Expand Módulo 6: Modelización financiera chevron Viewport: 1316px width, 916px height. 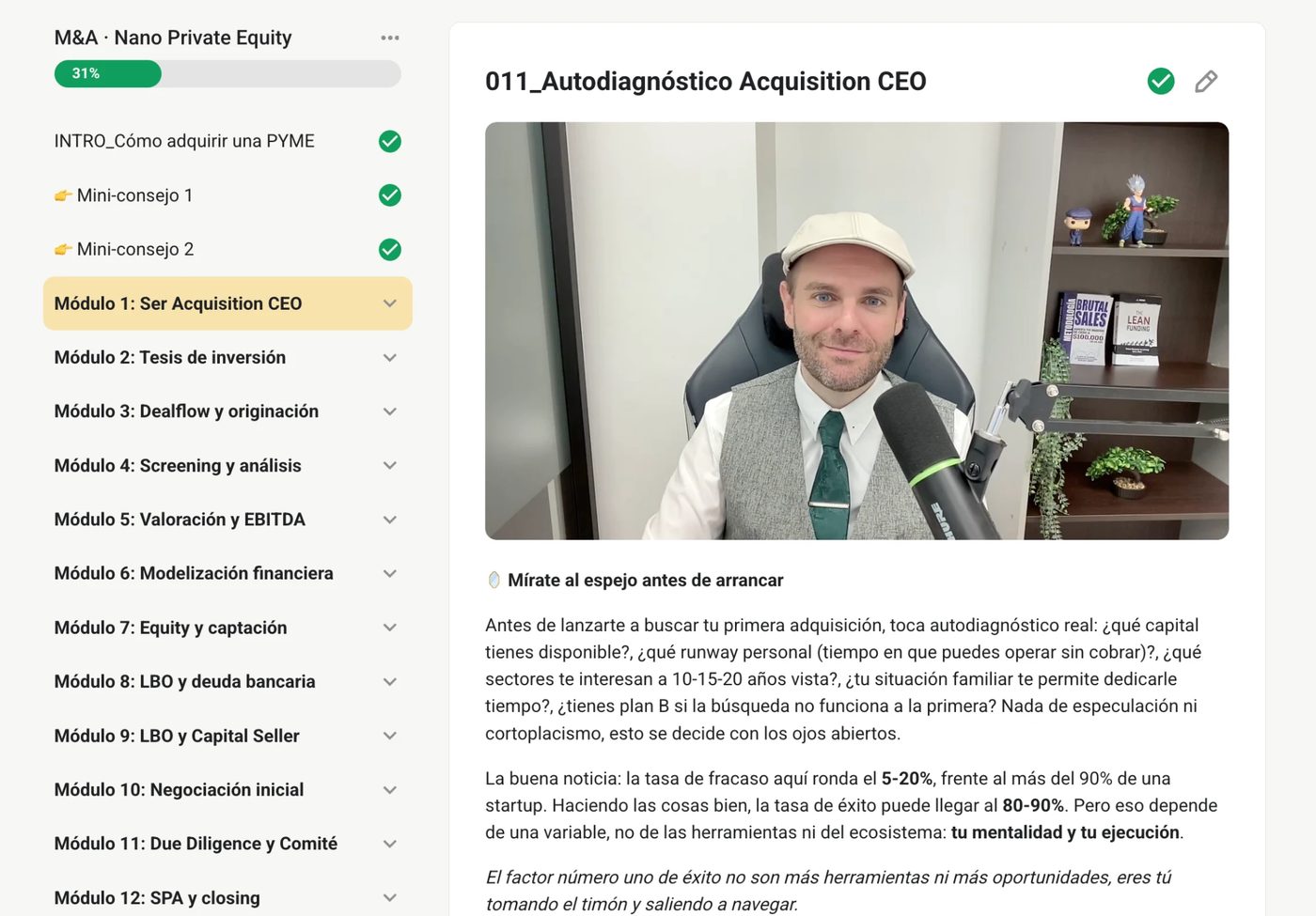(x=390, y=574)
